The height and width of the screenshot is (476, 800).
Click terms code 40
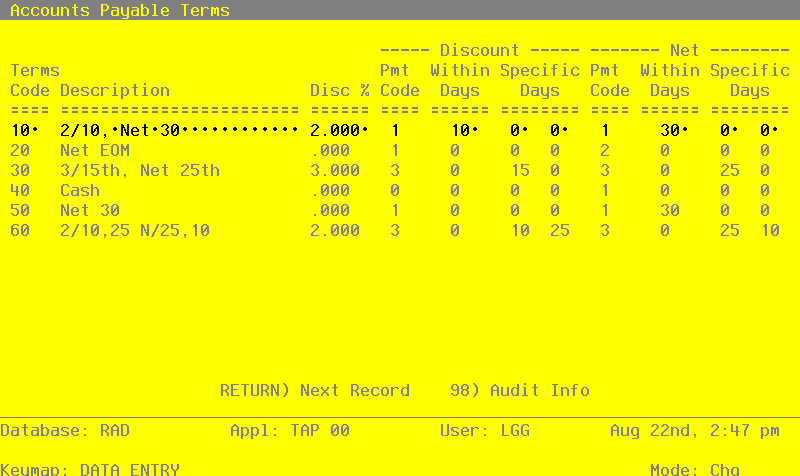pyautogui.click(x=20, y=190)
